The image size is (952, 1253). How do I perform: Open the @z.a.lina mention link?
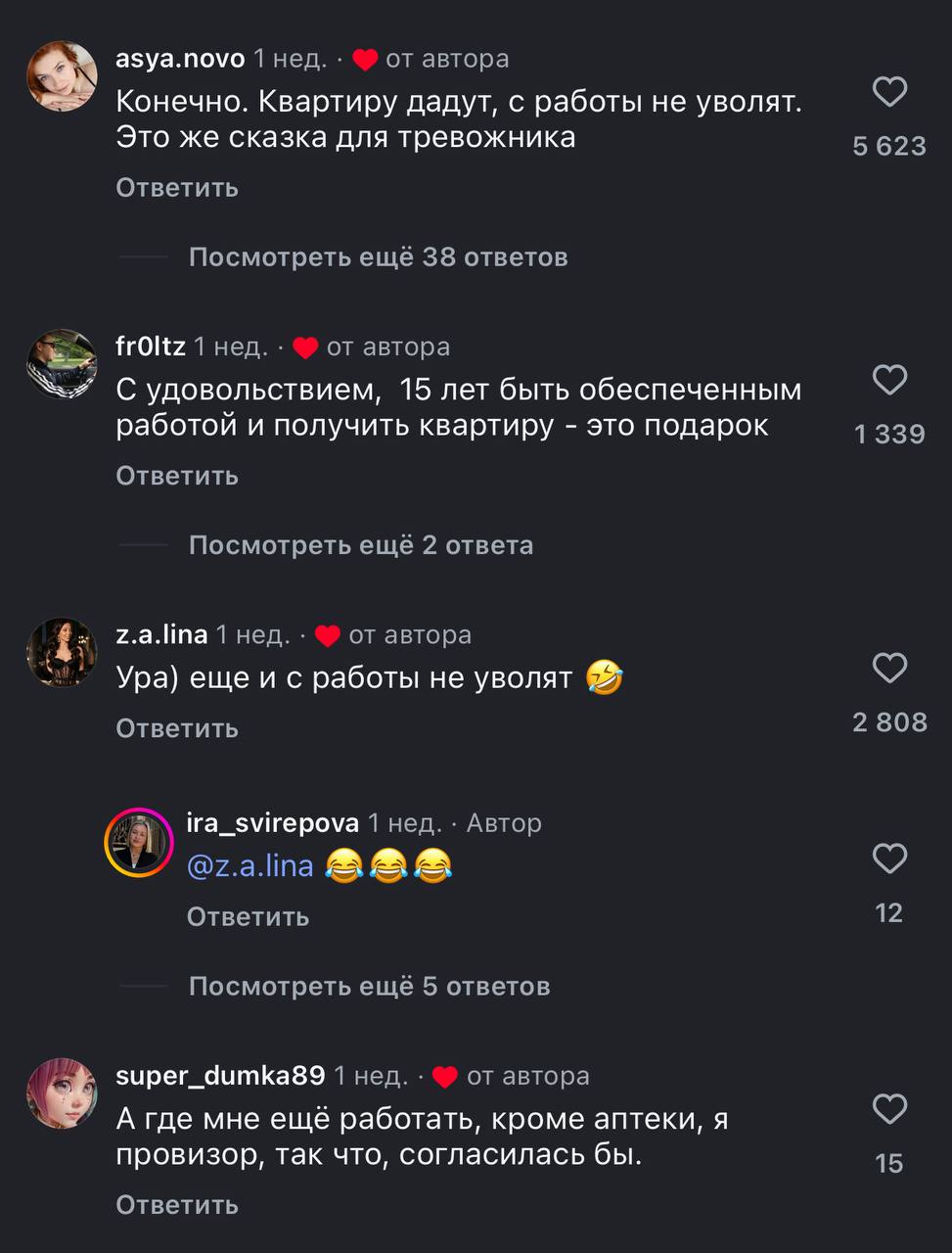tap(250, 865)
